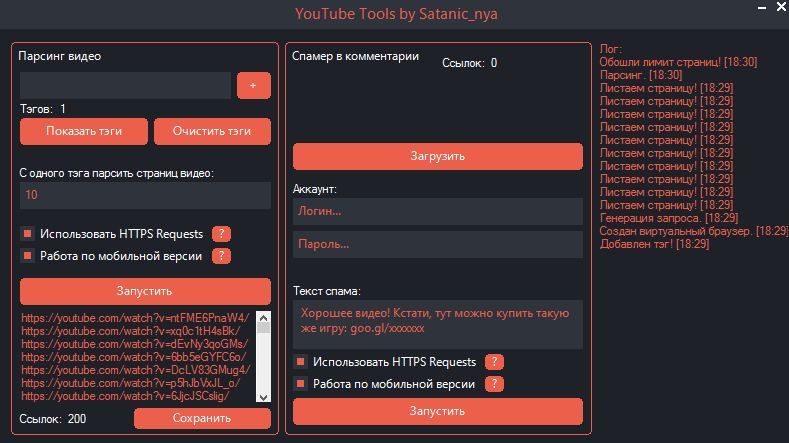Image resolution: width=789 pixels, height=443 pixels.
Task: Toggle parser 'Использовать HTTPS Requests' checkbox
Action: [x=27, y=234]
